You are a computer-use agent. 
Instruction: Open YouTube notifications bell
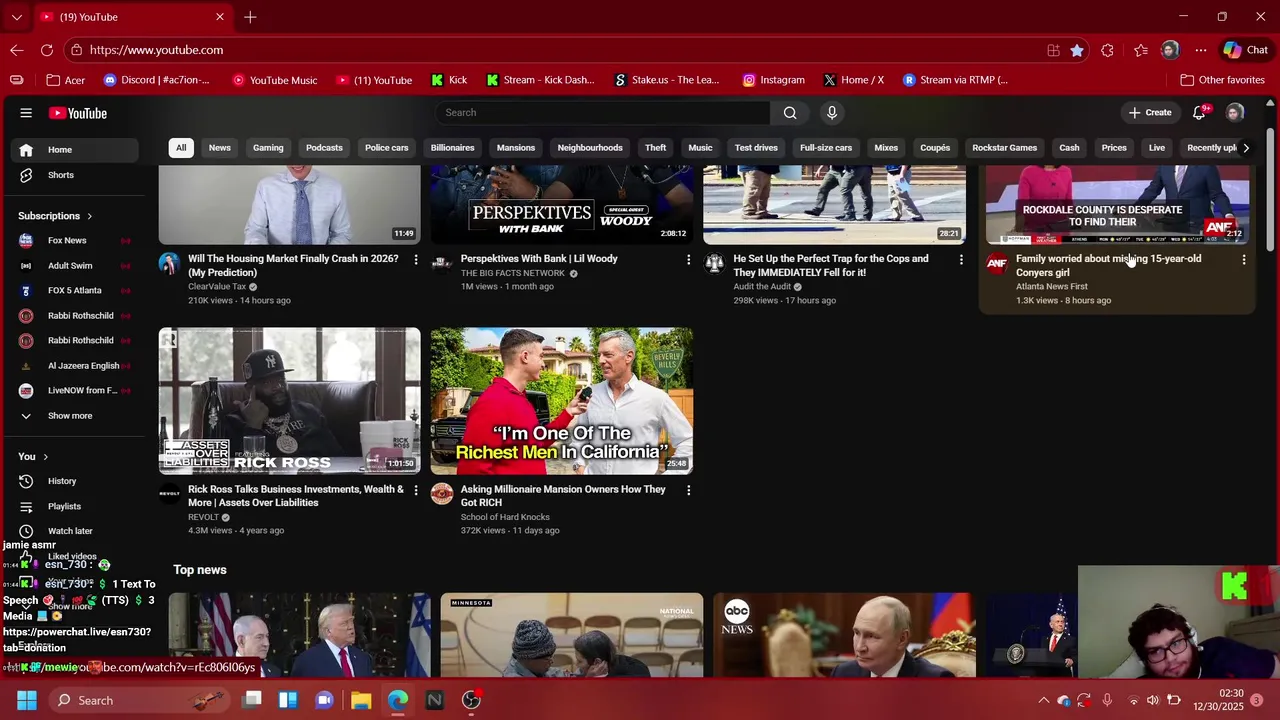tap(1199, 113)
